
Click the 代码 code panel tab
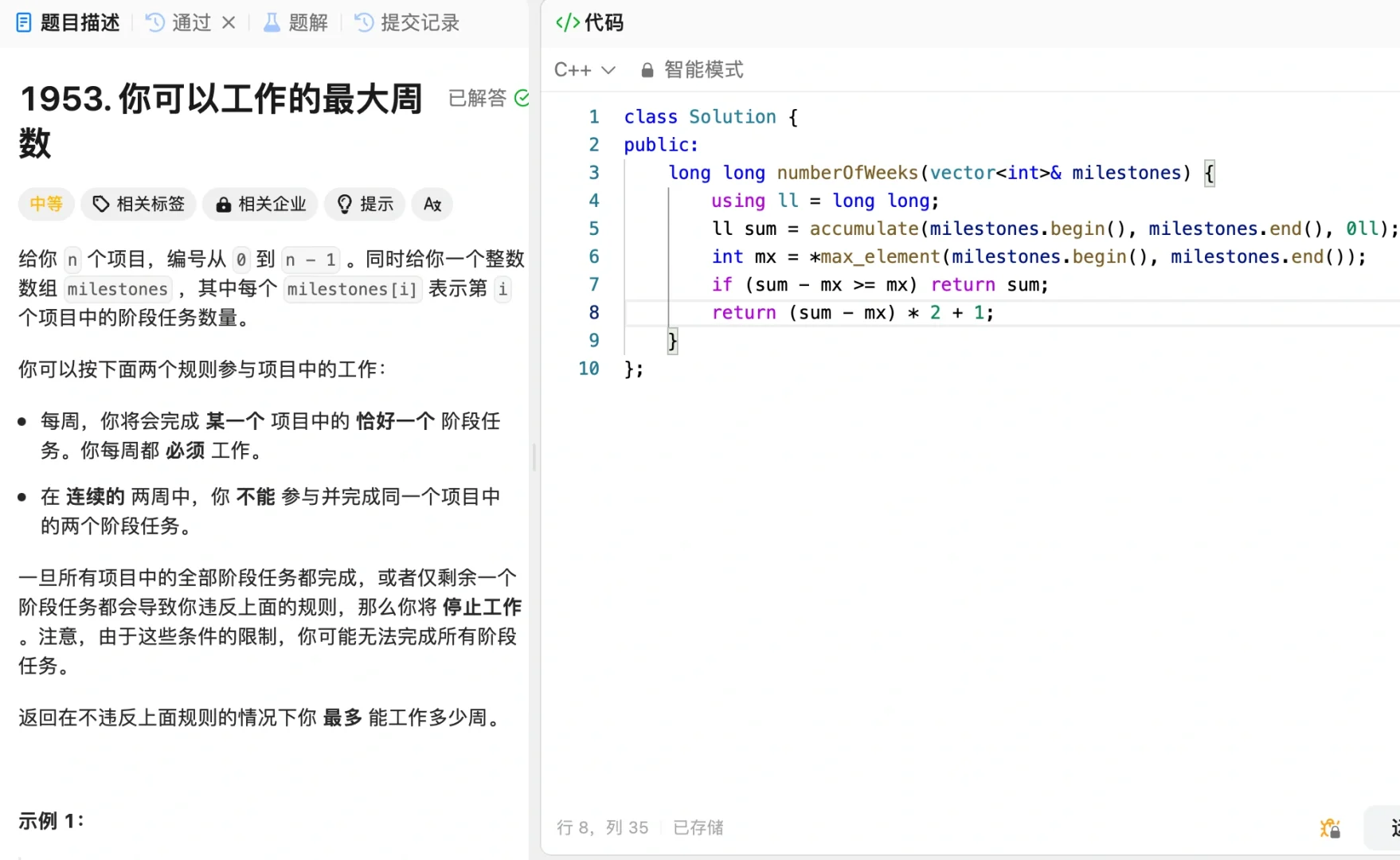589,22
